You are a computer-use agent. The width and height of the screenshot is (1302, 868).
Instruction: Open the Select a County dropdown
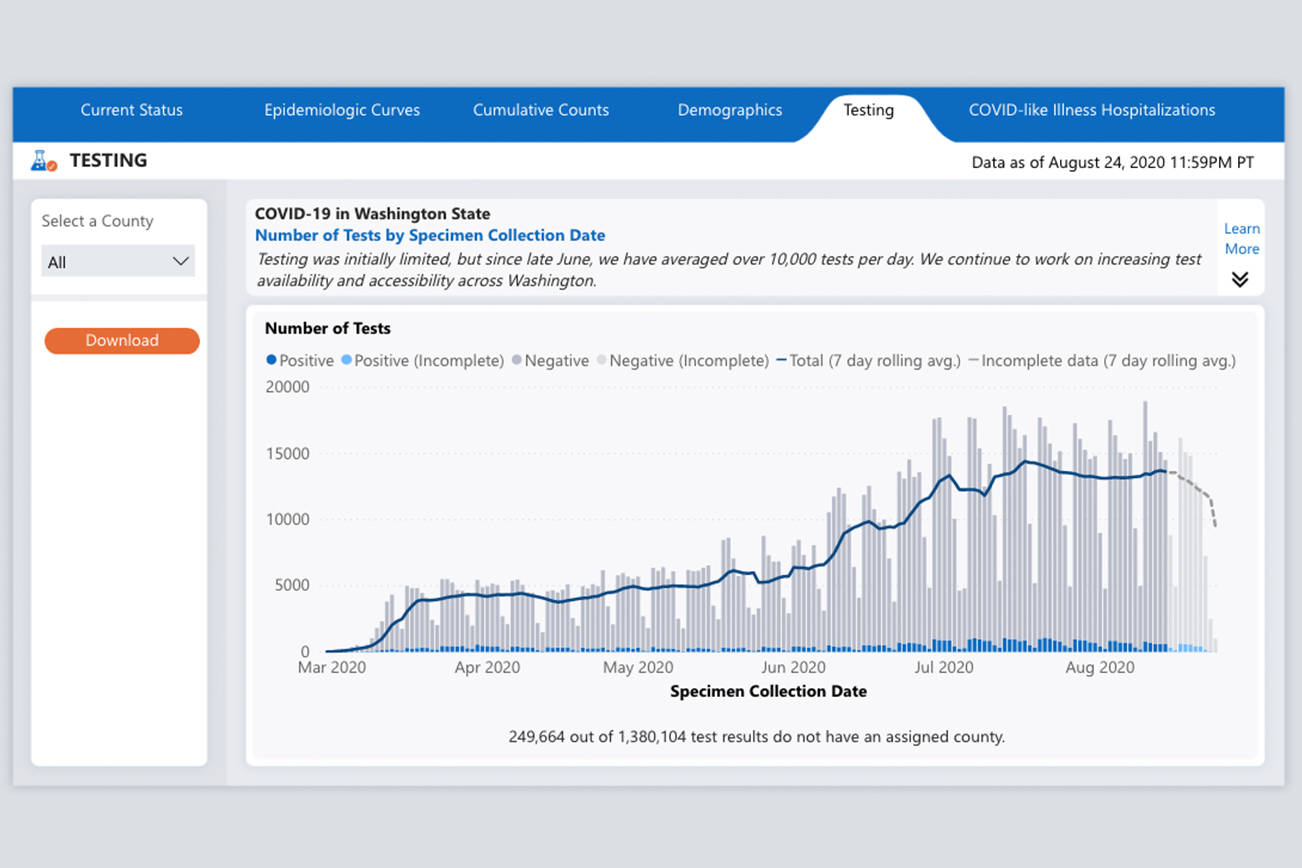117,262
